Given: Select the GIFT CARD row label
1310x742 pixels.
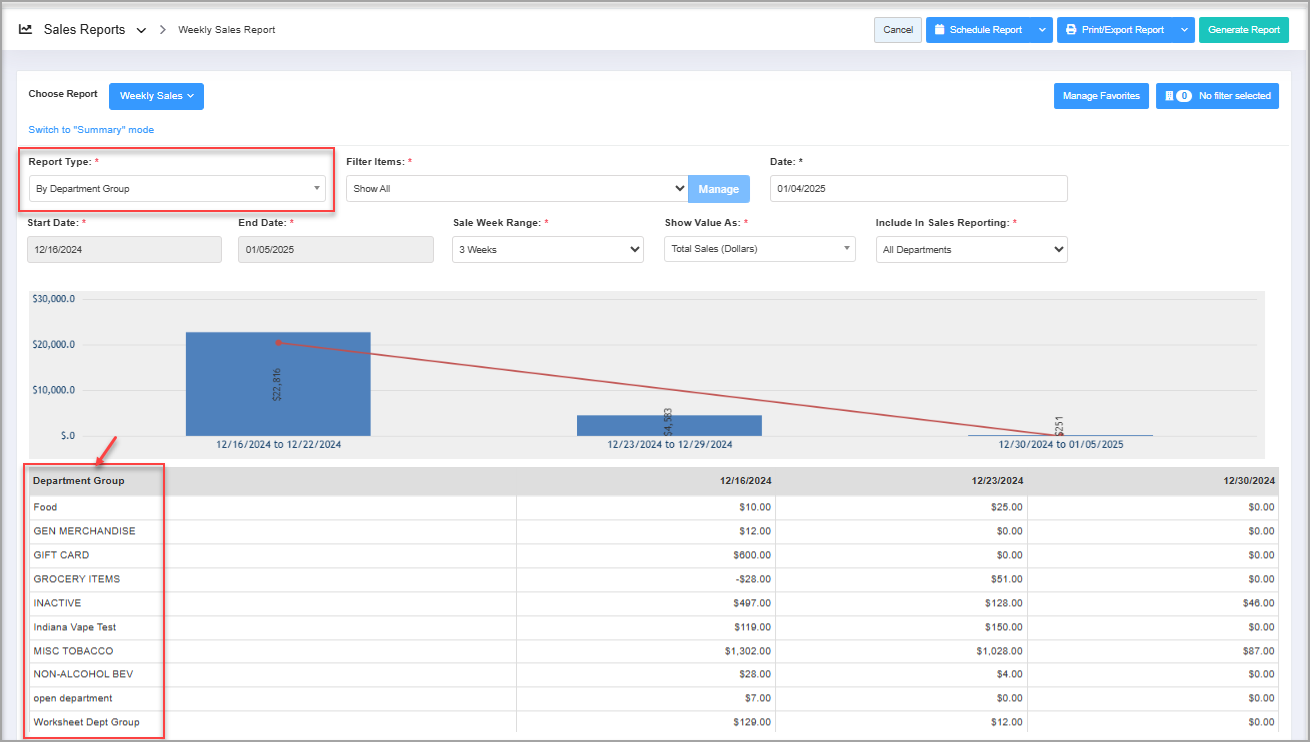Looking at the screenshot, I should tap(61, 555).
